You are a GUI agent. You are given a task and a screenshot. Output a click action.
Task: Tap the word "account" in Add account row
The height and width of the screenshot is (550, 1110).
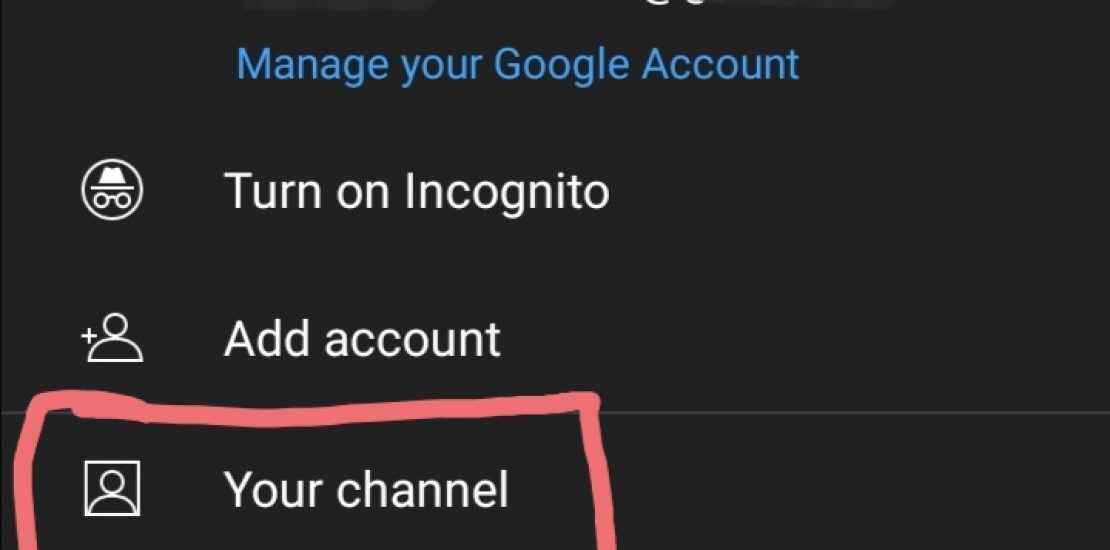point(412,340)
